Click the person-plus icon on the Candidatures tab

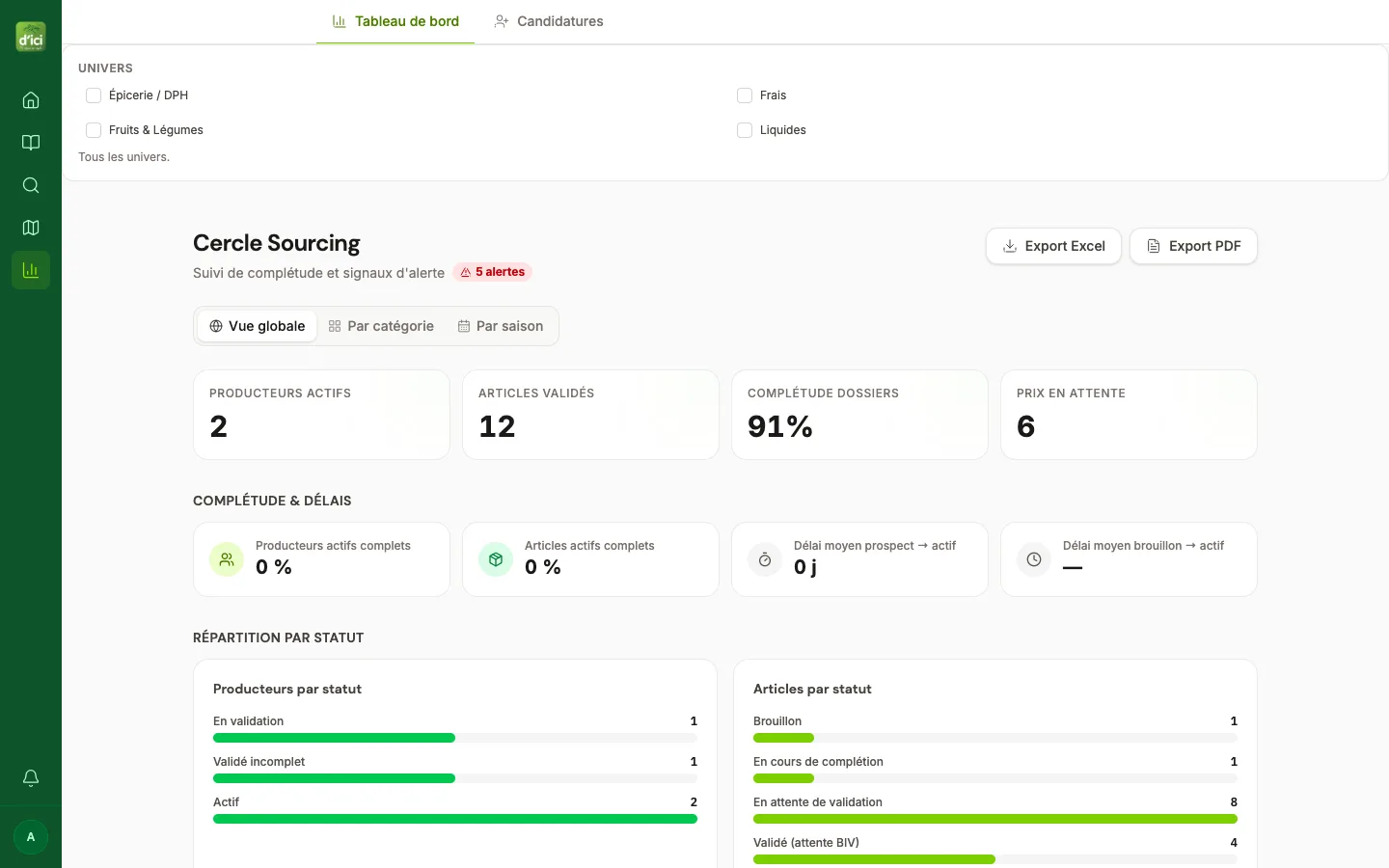(x=502, y=21)
